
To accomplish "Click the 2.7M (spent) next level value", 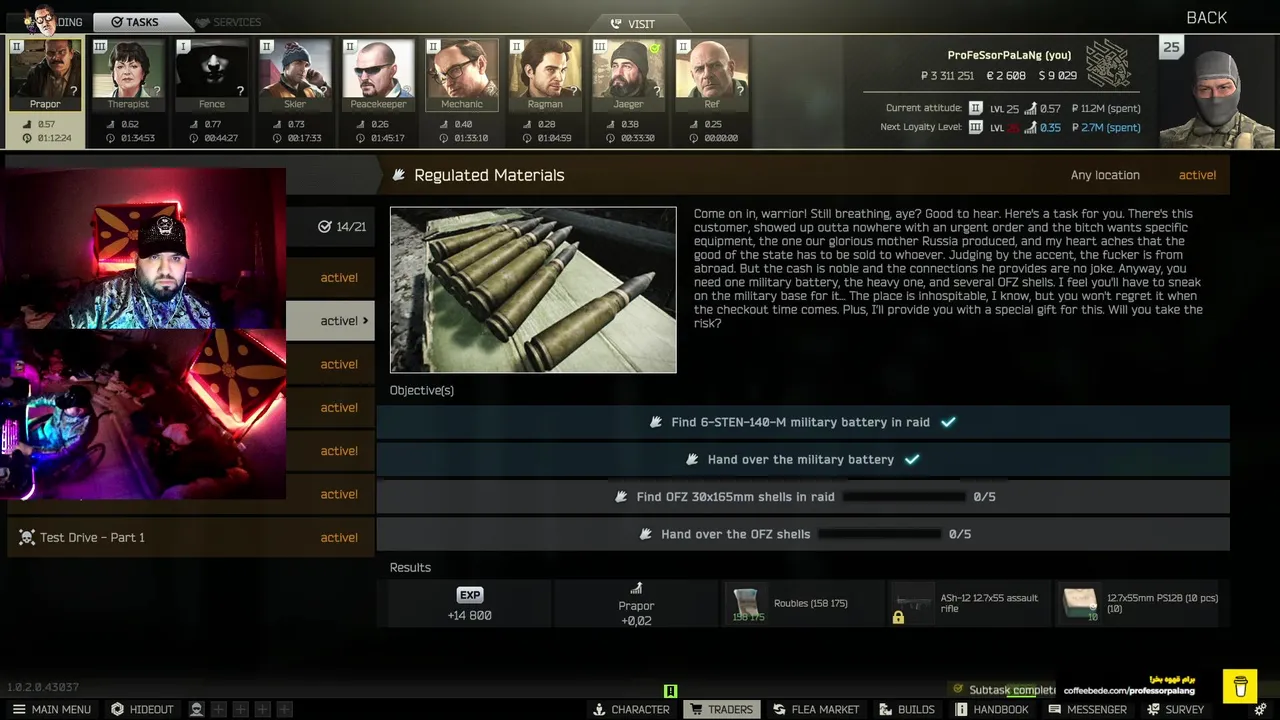I will pos(1106,127).
